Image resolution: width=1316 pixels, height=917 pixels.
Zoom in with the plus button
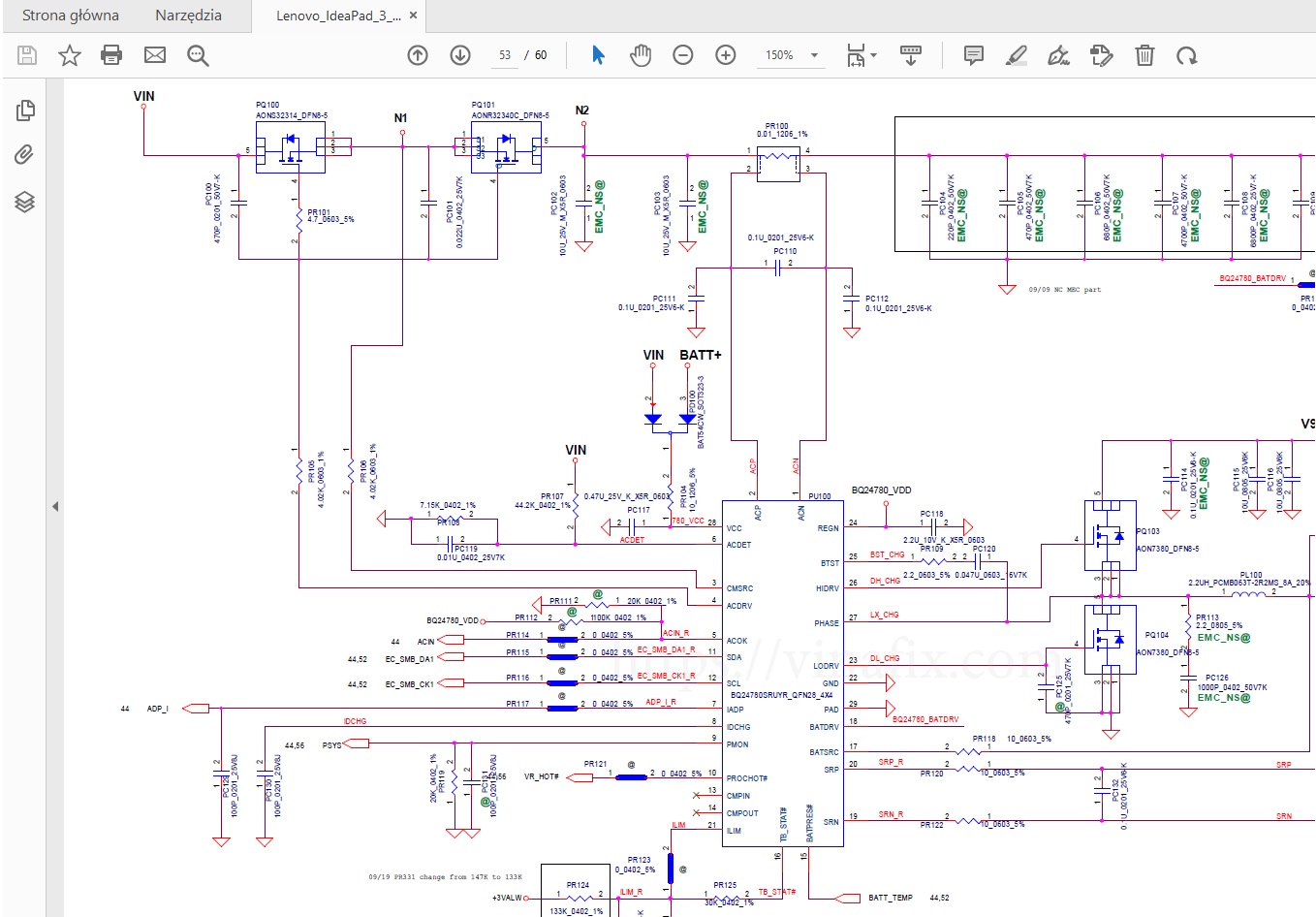click(726, 55)
